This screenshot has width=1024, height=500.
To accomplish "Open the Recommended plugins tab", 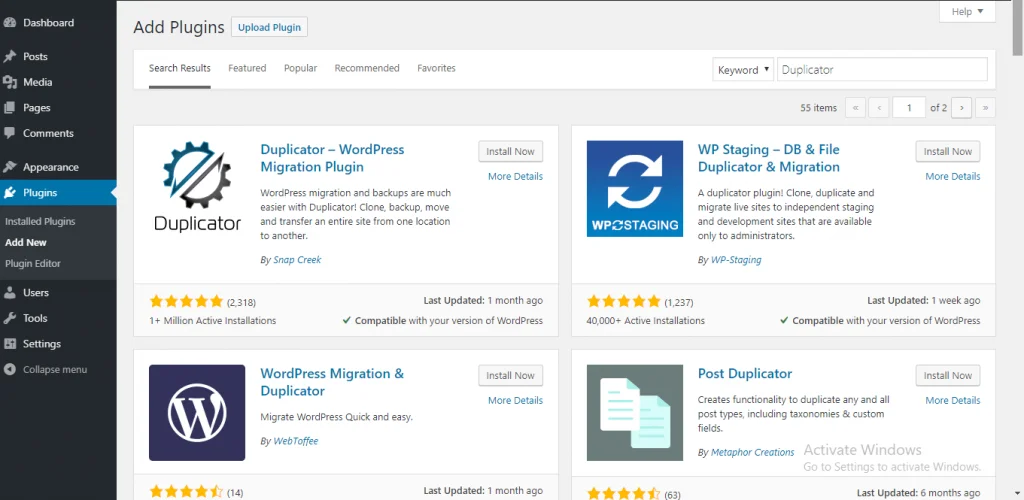I will [367, 68].
